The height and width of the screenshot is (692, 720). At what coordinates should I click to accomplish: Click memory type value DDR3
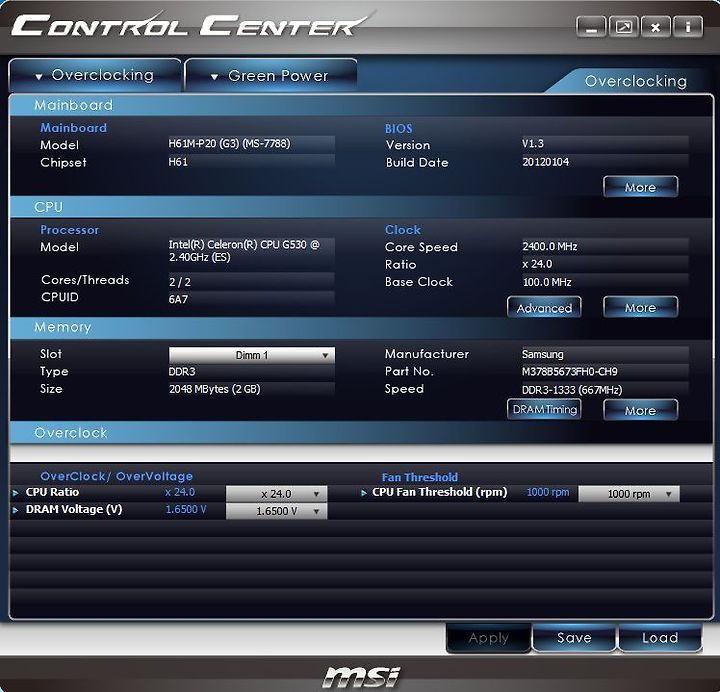[x=182, y=371]
